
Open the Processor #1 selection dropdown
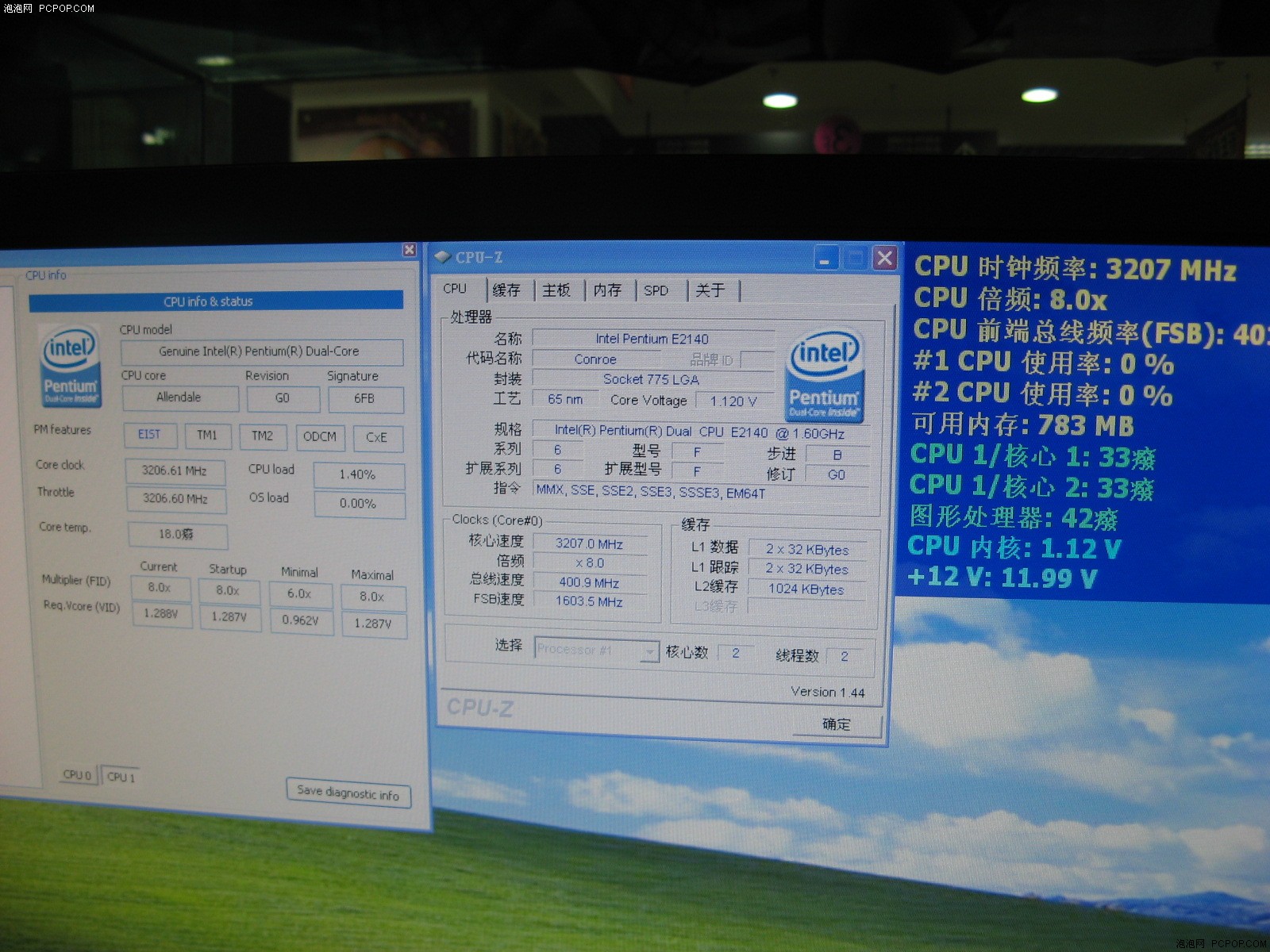(597, 650)
